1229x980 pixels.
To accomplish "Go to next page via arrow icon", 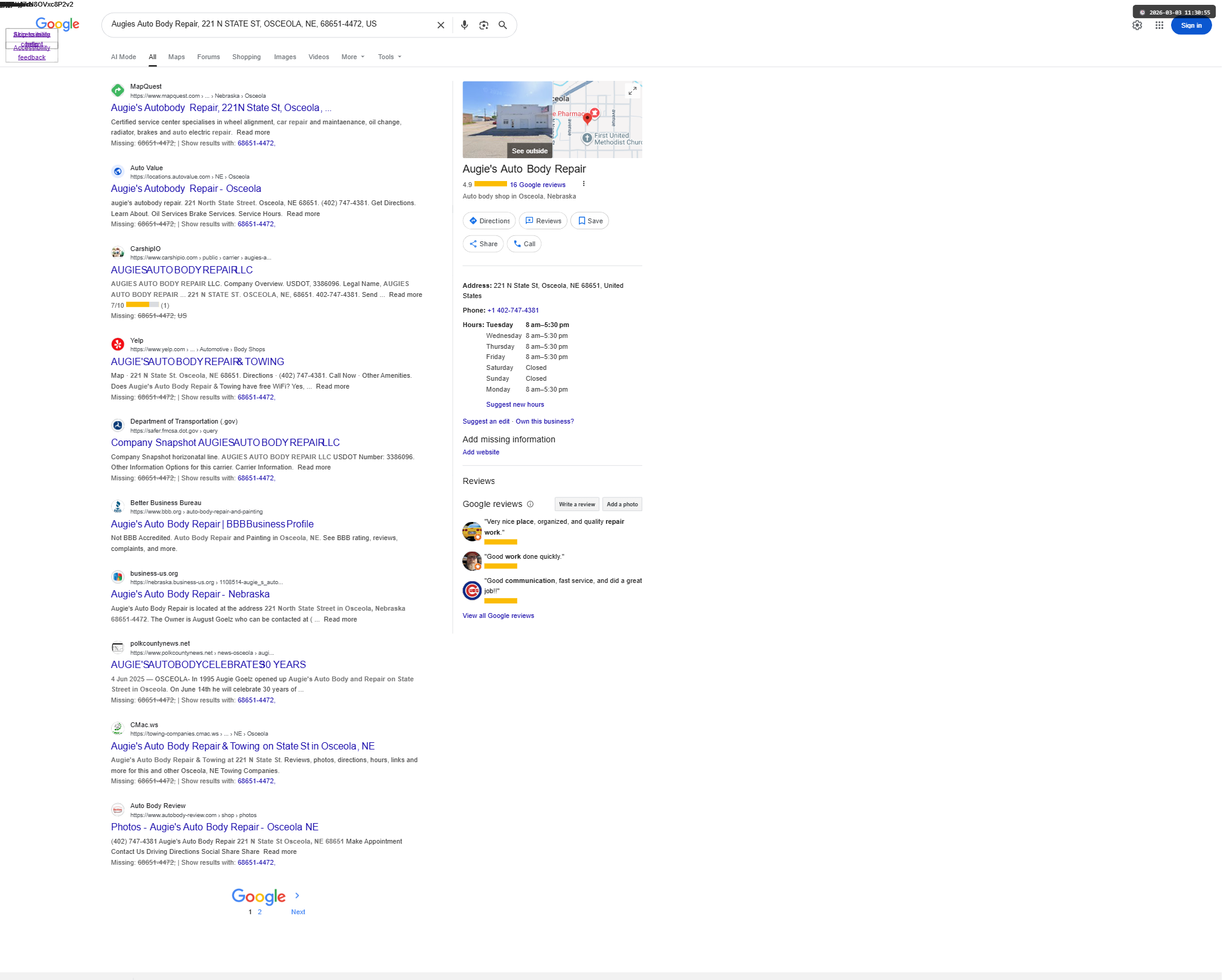I will coord(297,896).
